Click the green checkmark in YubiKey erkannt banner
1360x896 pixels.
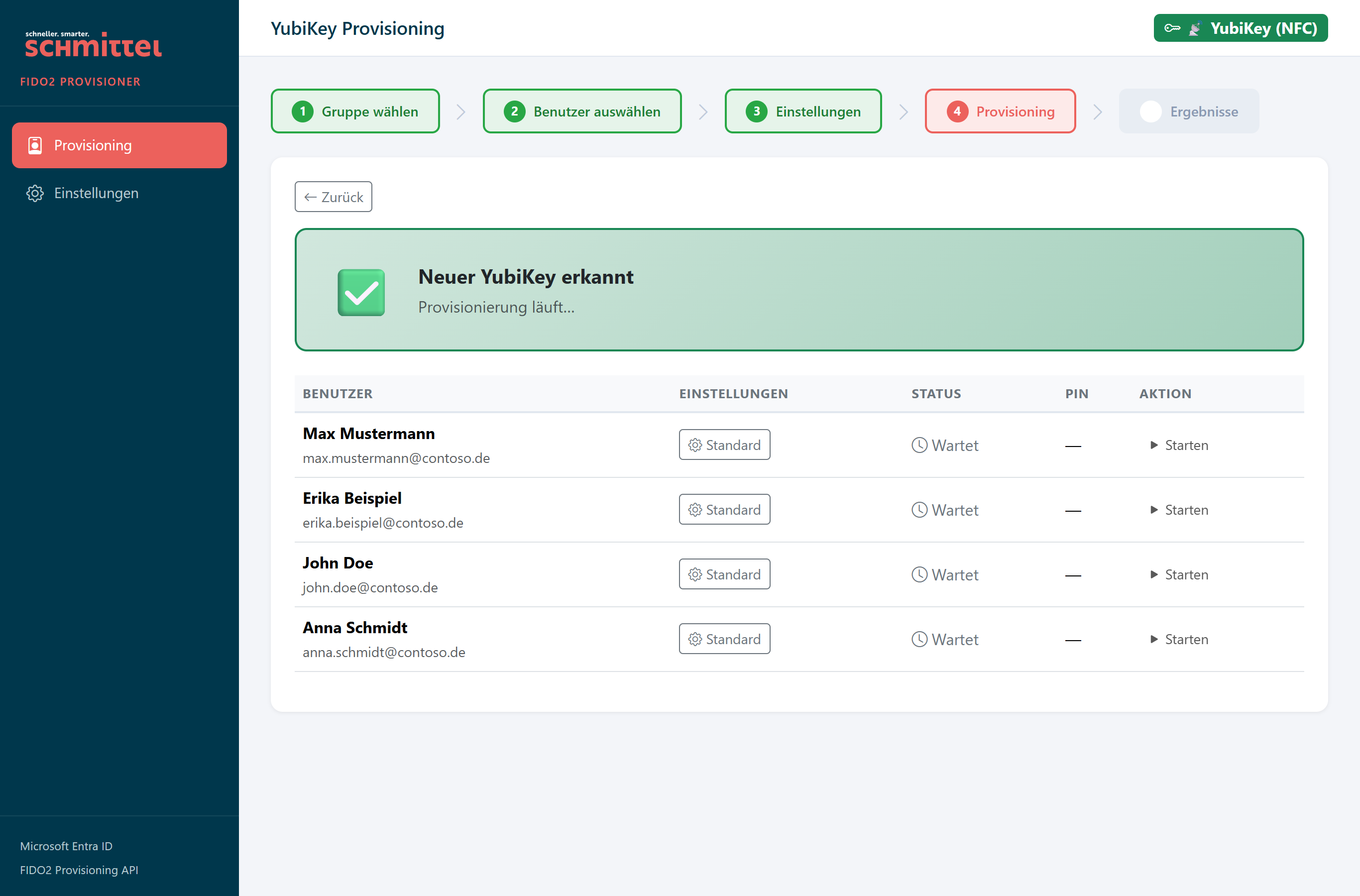[361, 292]
